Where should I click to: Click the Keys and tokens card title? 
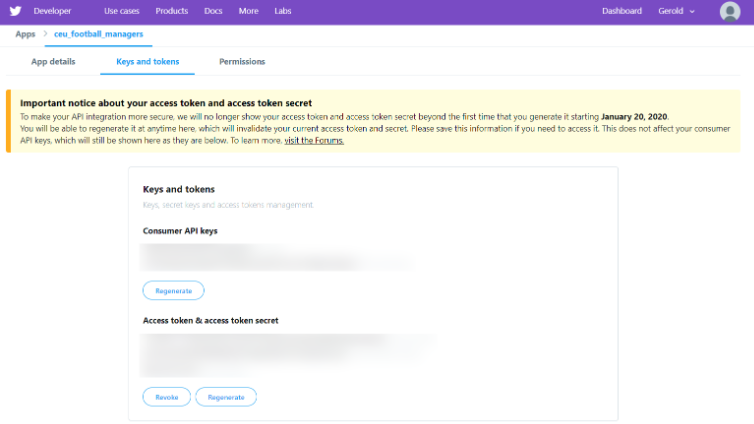(178, 189)
